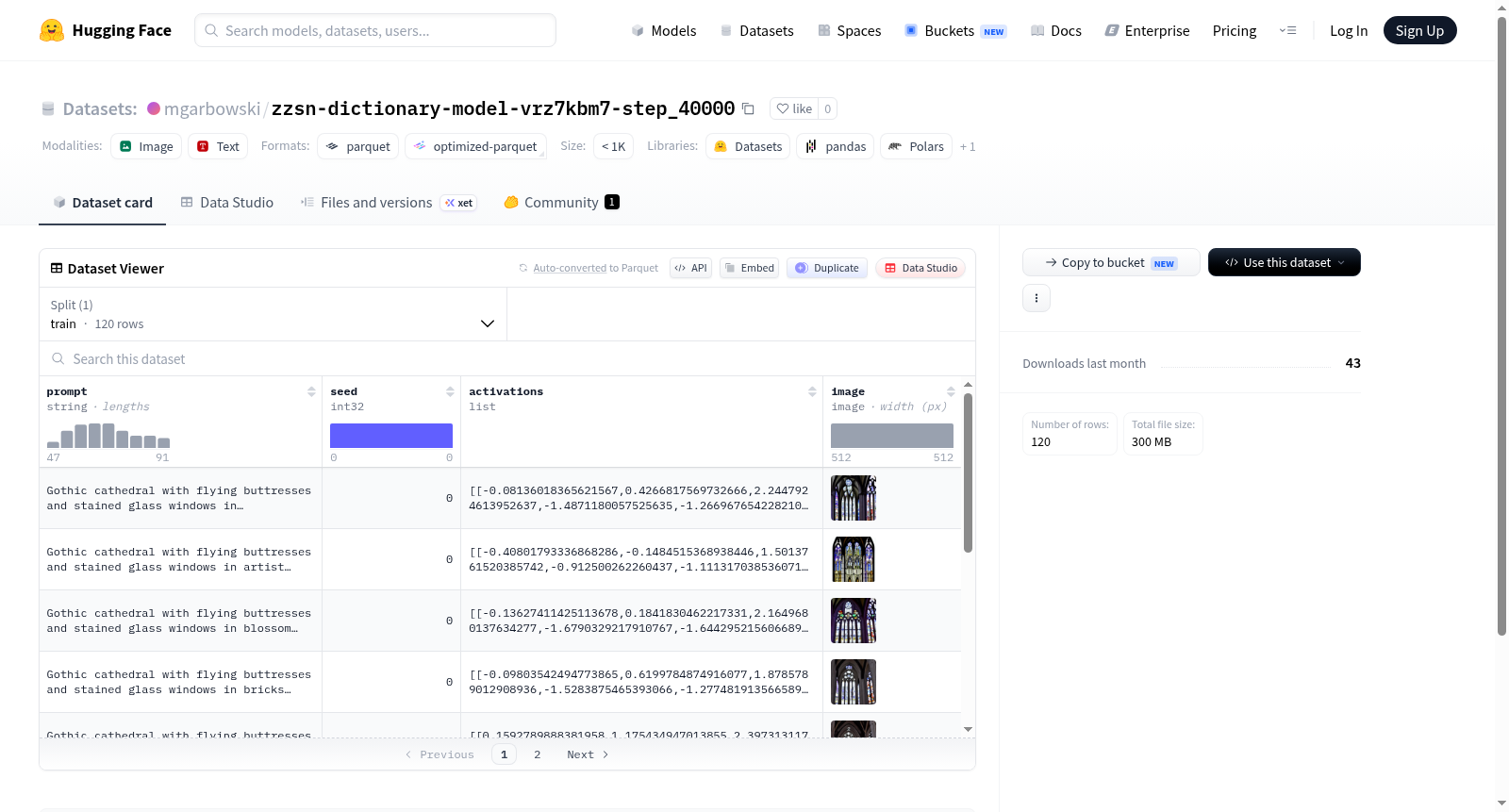Open the mgarbowski profile link

click(212, 108)
